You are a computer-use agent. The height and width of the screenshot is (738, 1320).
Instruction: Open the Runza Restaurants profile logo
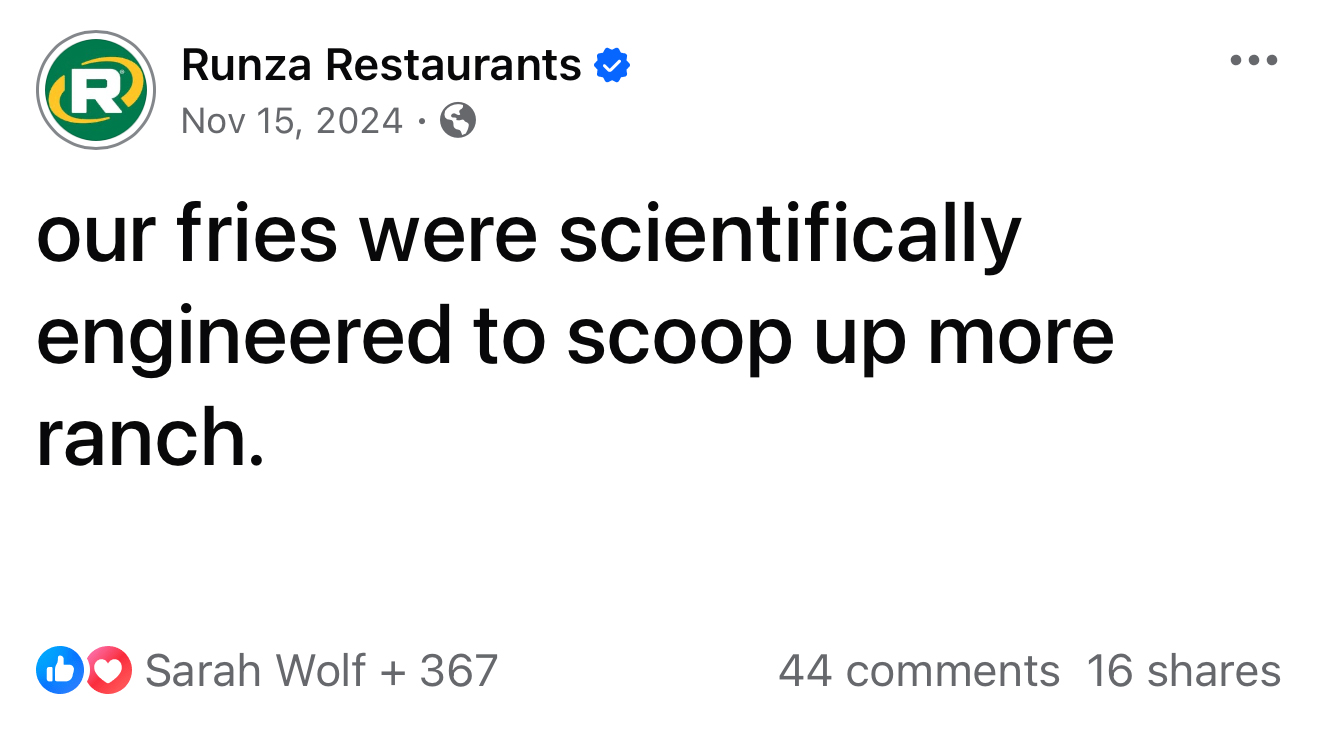(95, 90)
